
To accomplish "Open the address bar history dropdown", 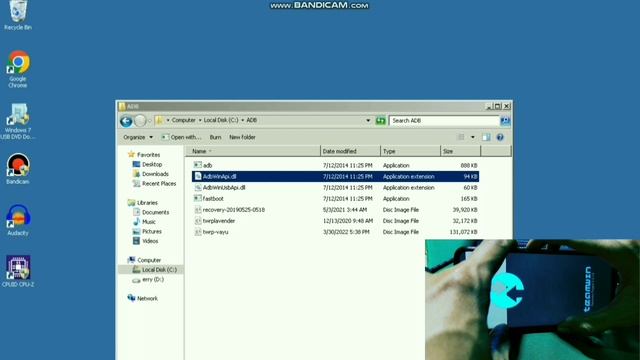I will [x=368, y=120].
